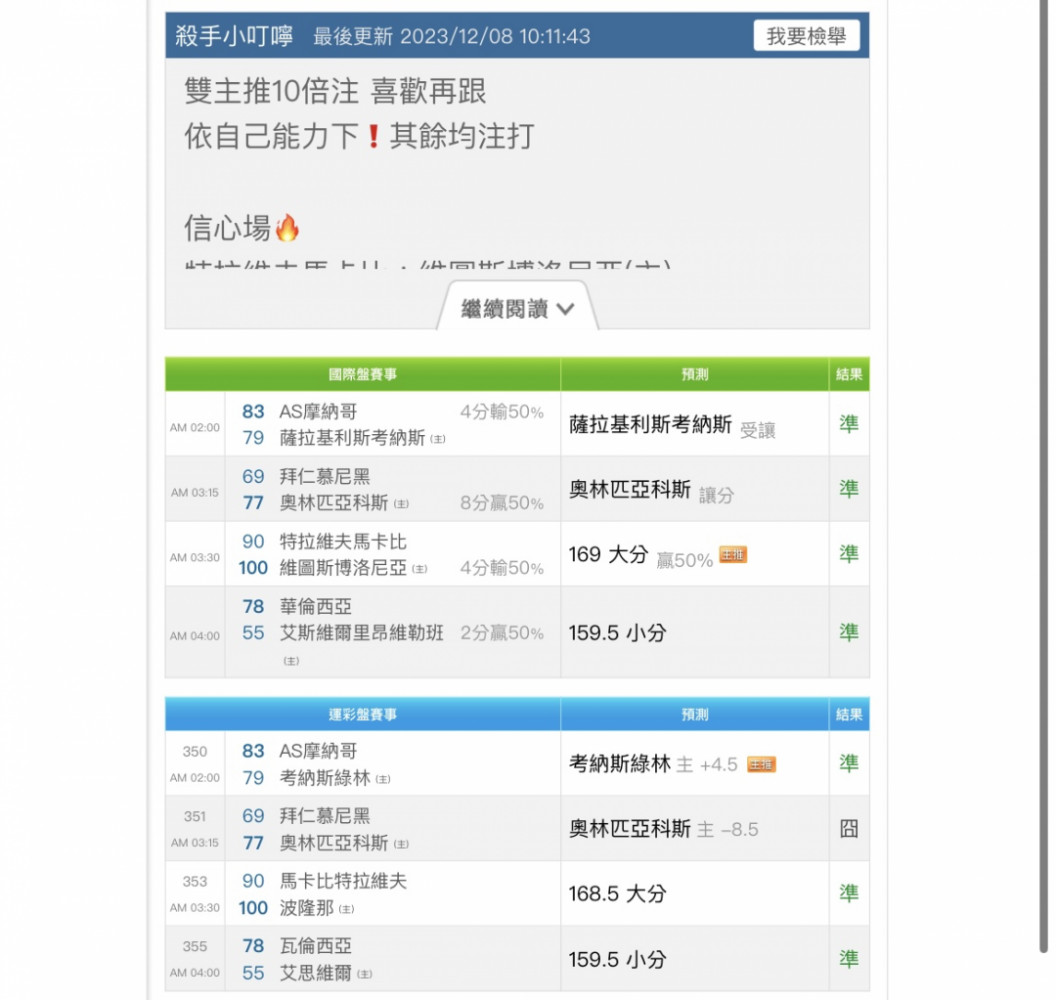Click the 168.5 大分 prediction
Image resolution: width=1056 pixels, height=1000 pixels.
pos(618,894)
